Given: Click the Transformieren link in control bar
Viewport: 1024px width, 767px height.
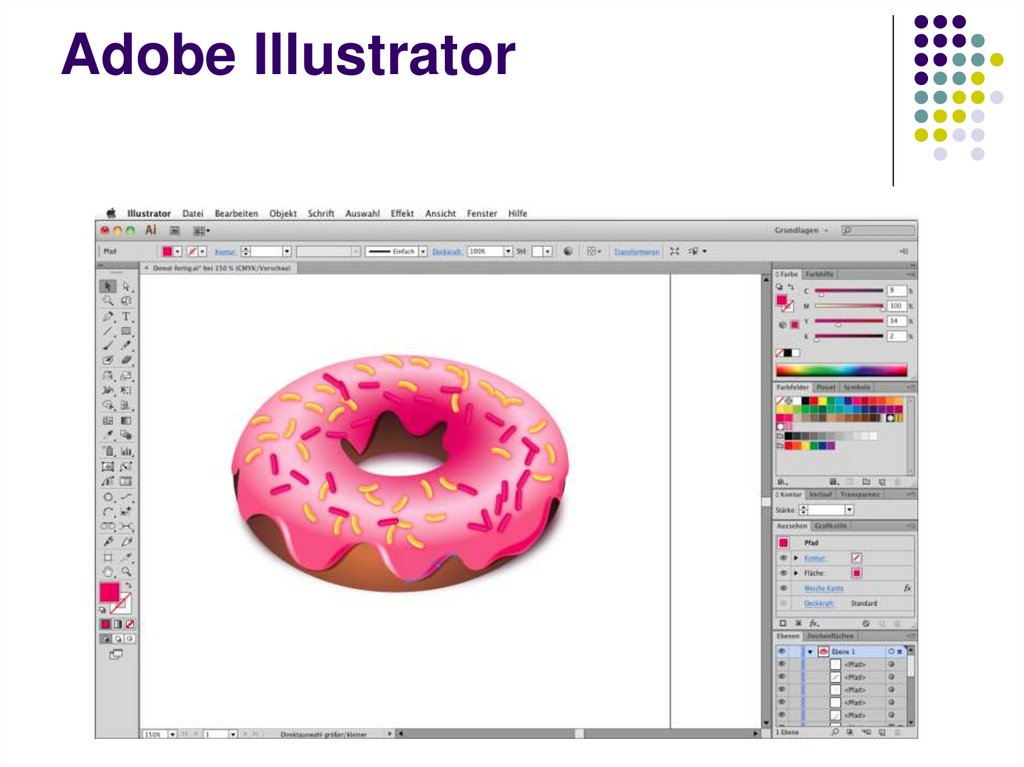Looking at the screenshot, I should (636, 252).
